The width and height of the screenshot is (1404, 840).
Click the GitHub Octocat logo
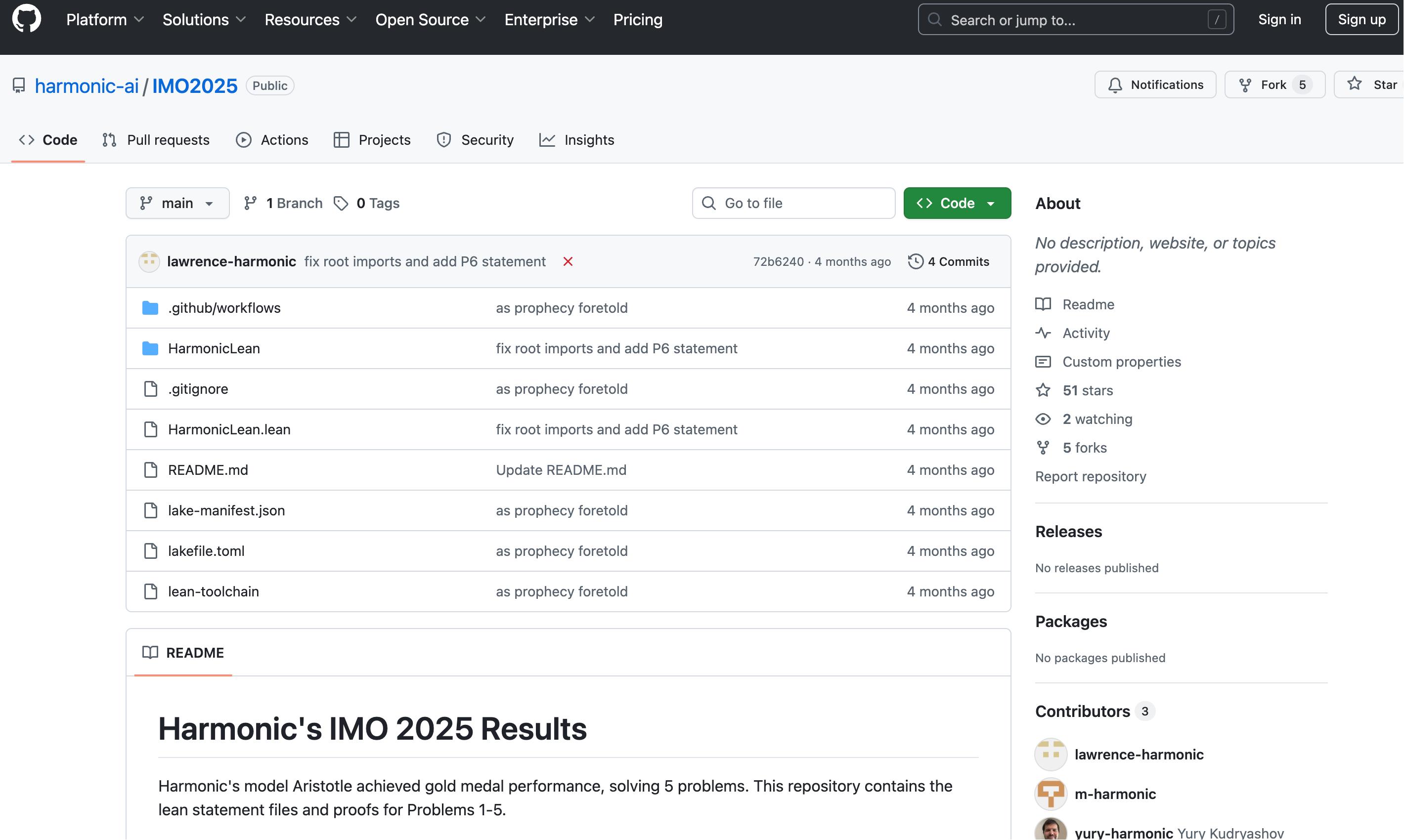coord(27,19)
